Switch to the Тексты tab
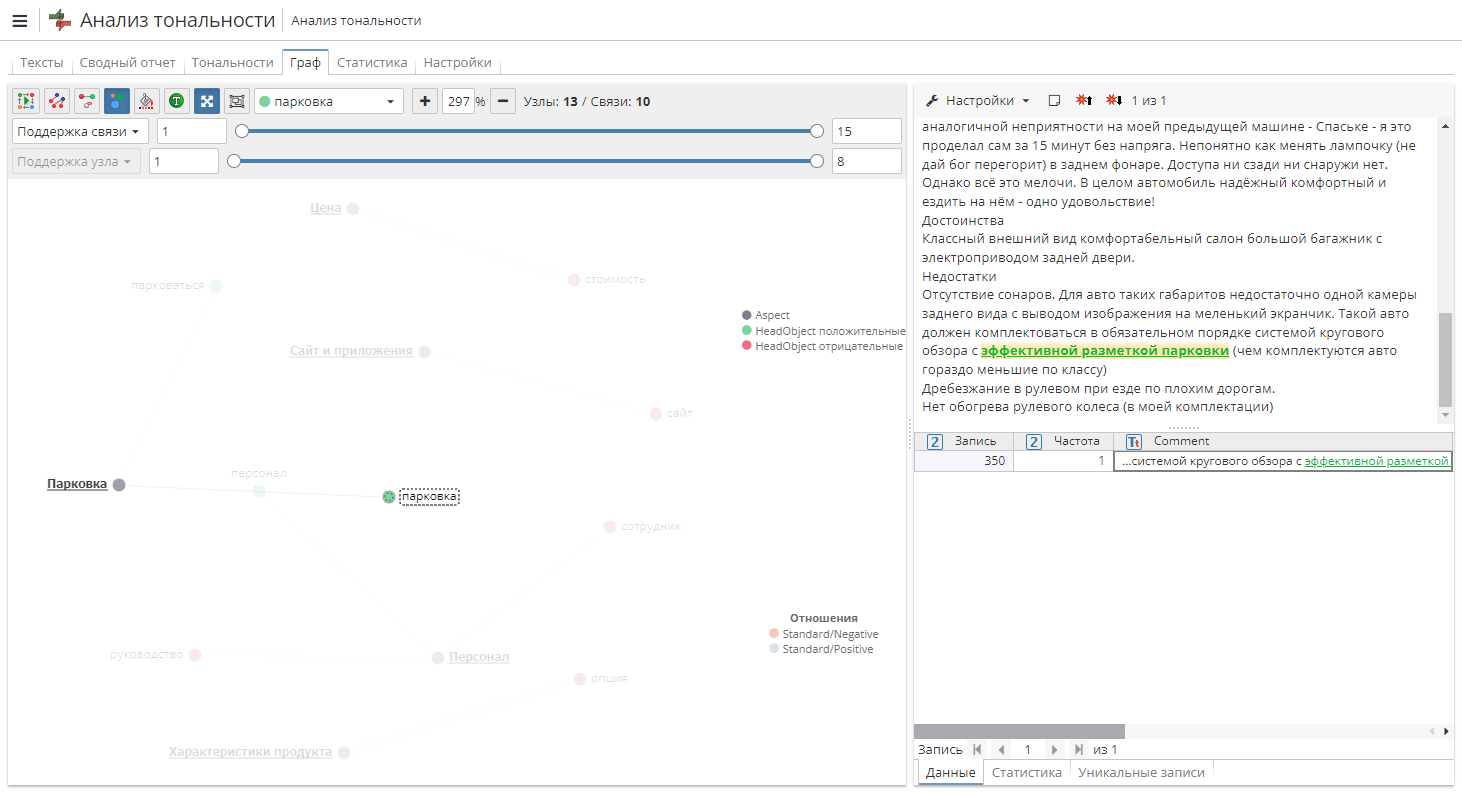 41,62
